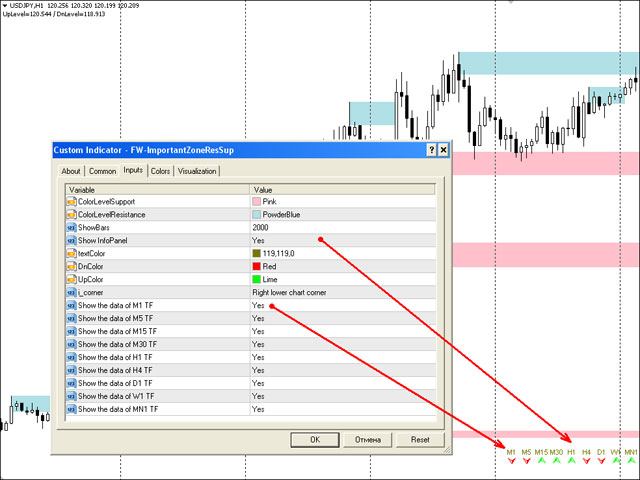Click the Value column header
The width and height of the screenshot is (640, 480).
coord(342,190)
